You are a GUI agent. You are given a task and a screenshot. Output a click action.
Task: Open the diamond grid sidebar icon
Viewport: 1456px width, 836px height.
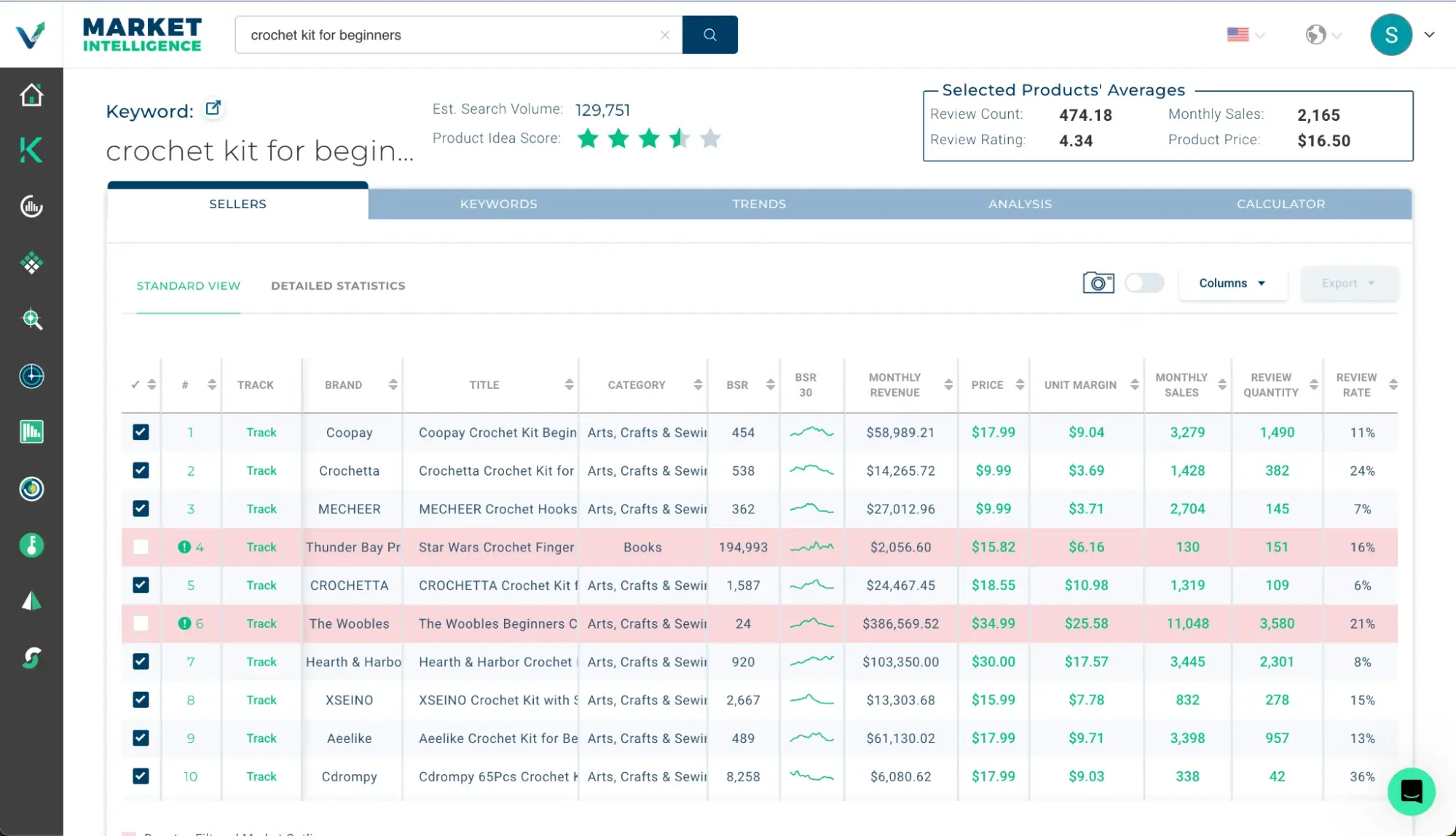point(31,263)
